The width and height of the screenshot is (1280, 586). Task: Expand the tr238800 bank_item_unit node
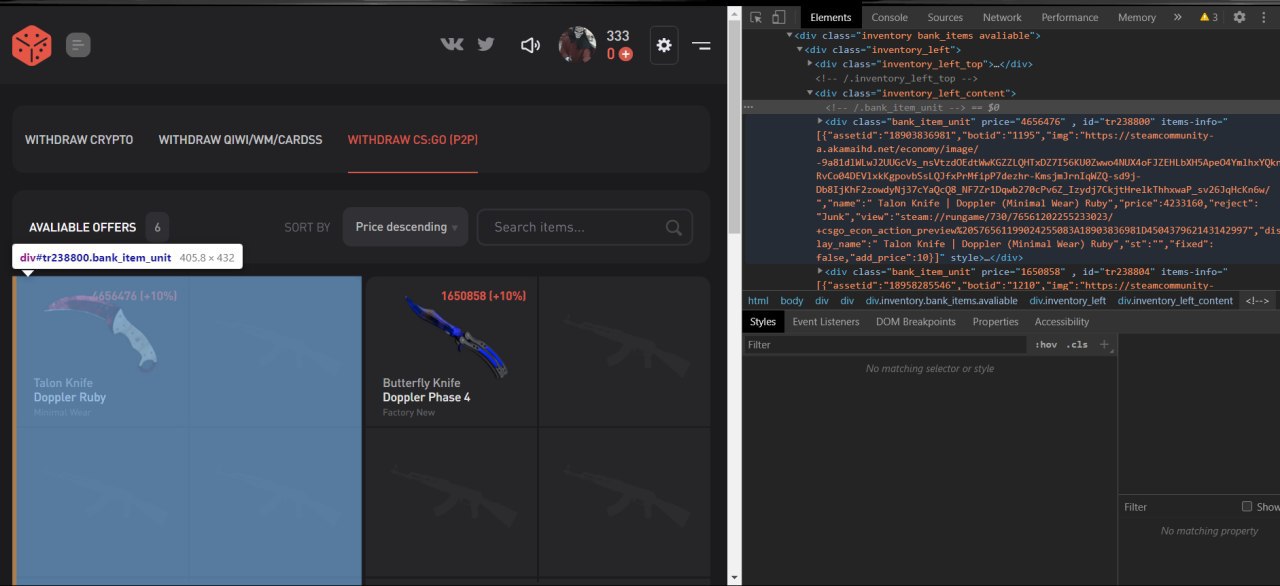[821, 121]
